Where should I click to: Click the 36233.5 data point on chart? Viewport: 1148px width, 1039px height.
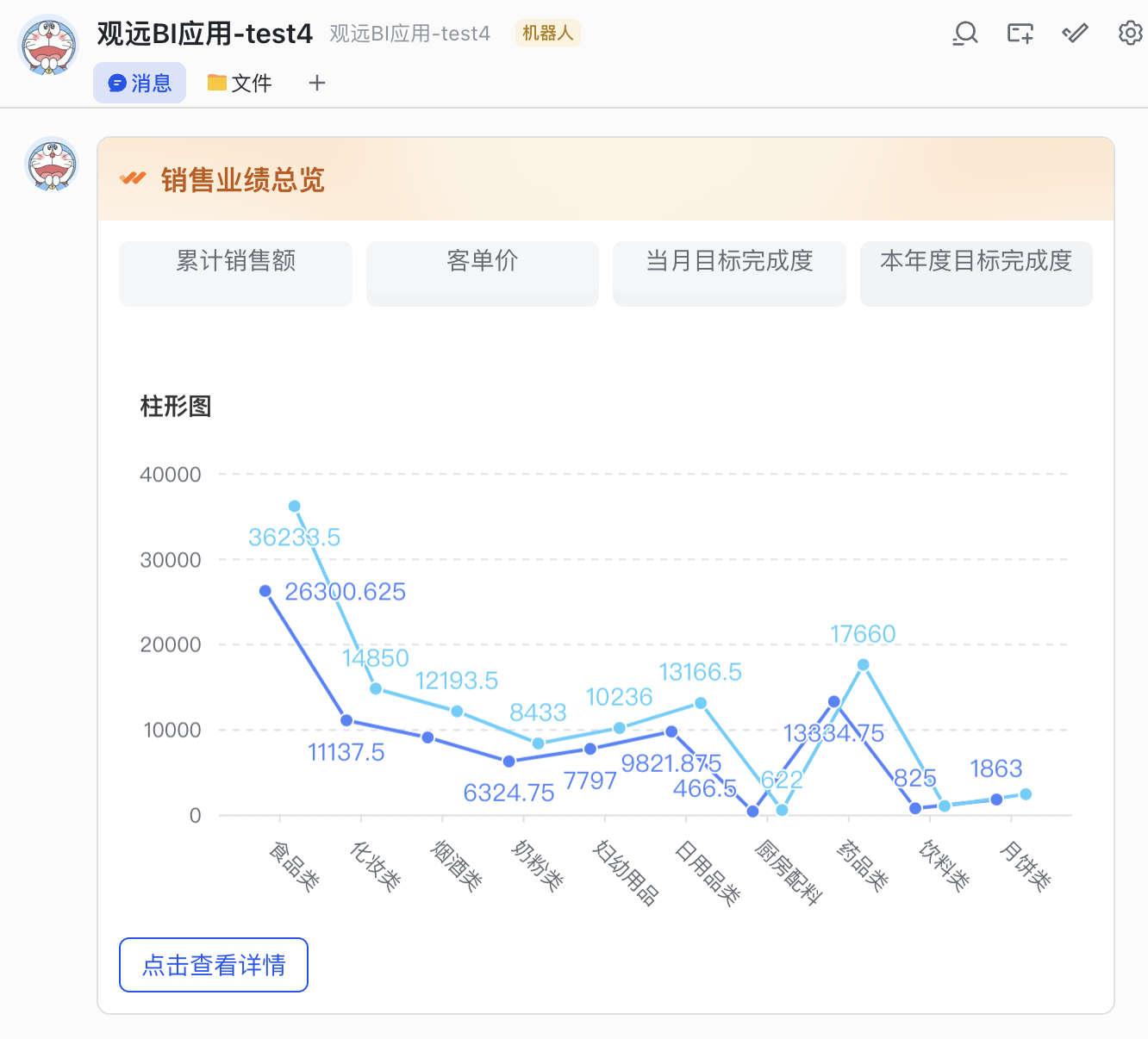tap(295, 507)
